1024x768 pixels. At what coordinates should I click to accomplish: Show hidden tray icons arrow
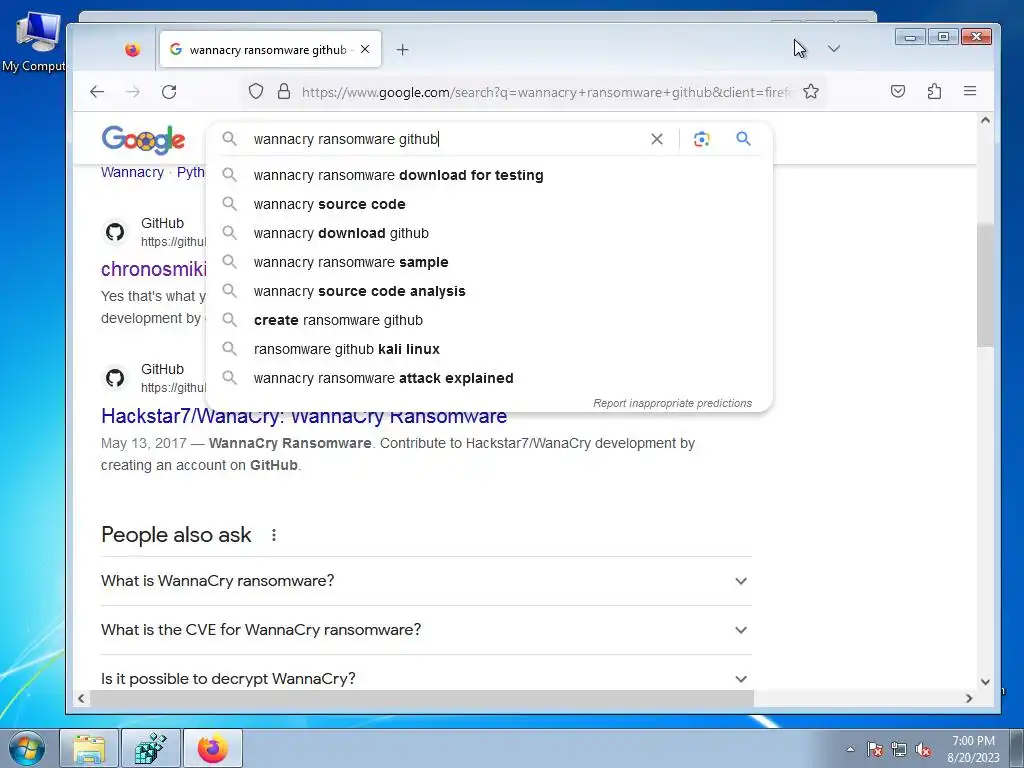[850, 749]
